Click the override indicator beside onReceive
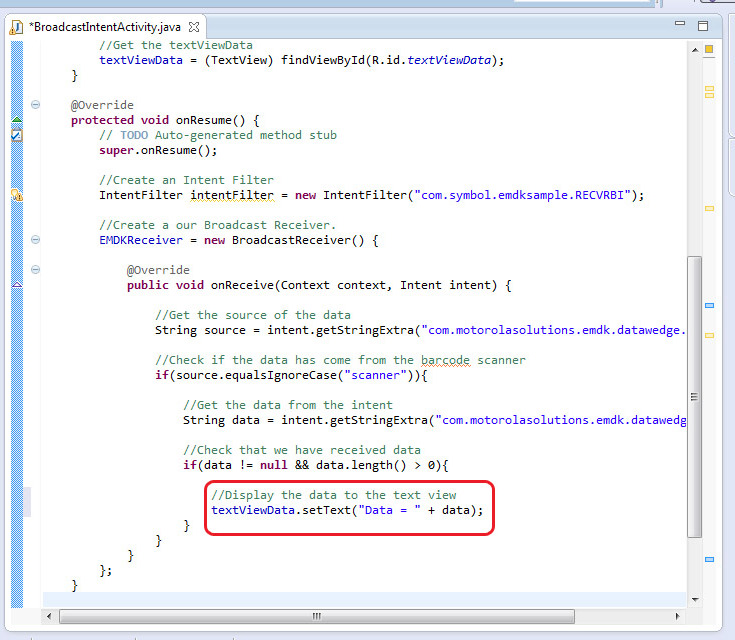Viewport: 735px width, 640px height. pos(17,285)
